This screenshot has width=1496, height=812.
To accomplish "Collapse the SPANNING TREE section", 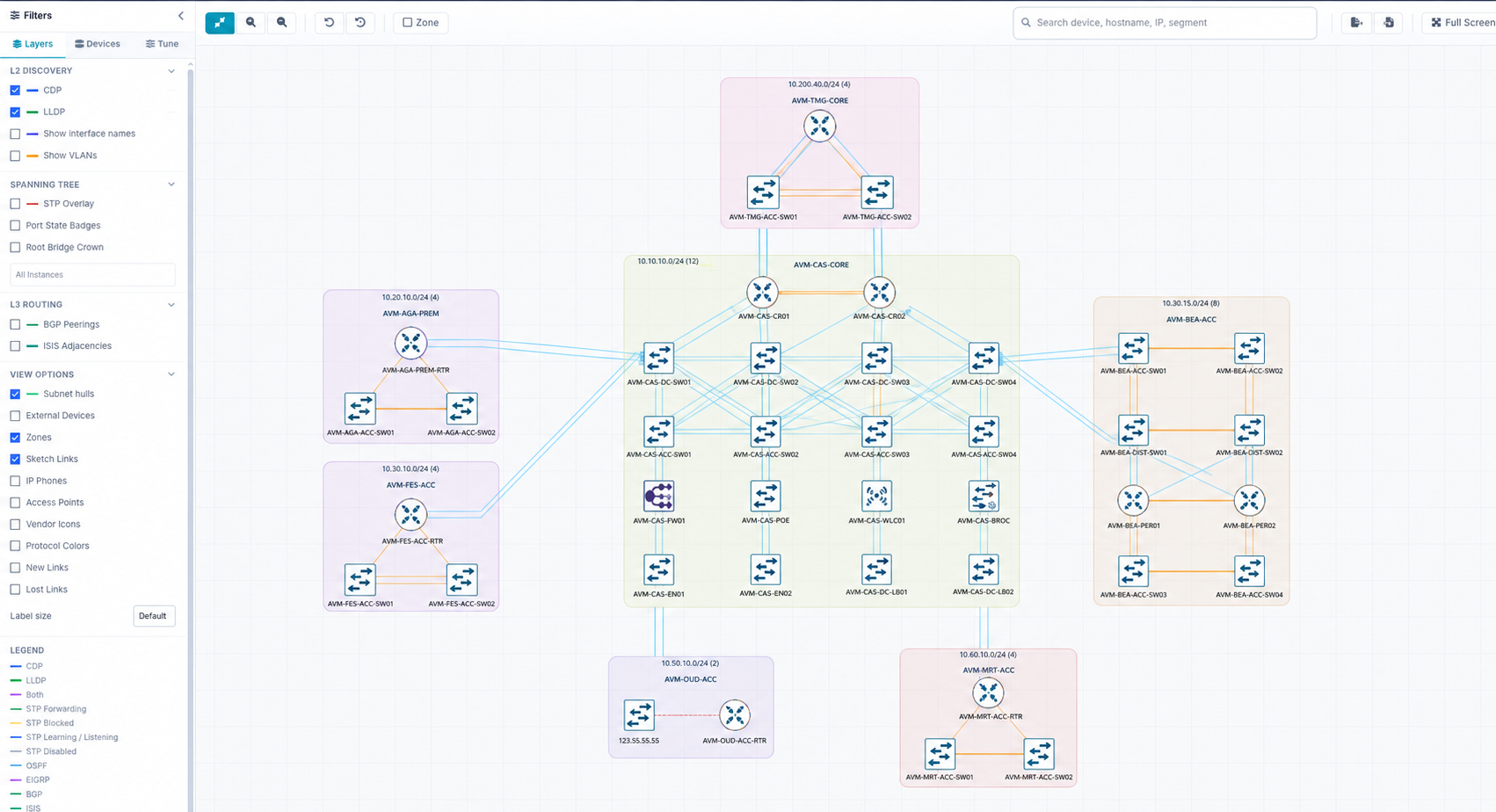I will pyautogui.click(x=171, y=185).
